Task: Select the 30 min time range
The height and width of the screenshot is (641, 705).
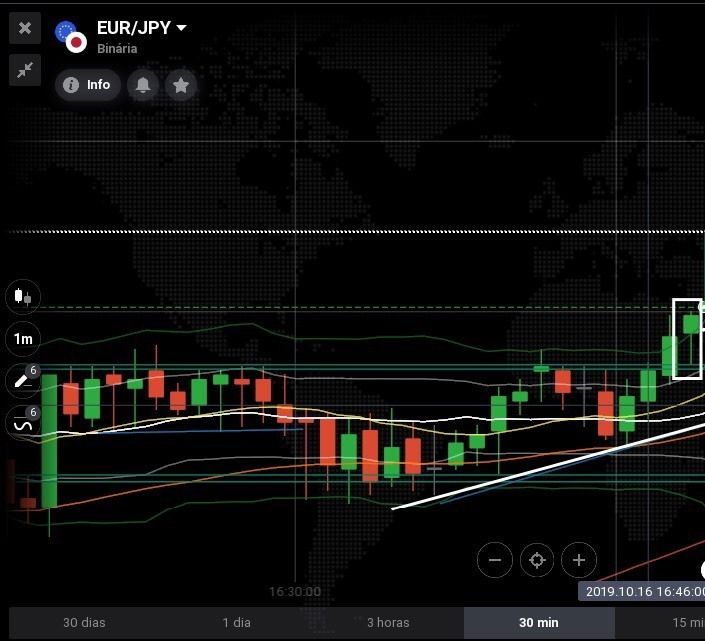Action: coord(539,623)
